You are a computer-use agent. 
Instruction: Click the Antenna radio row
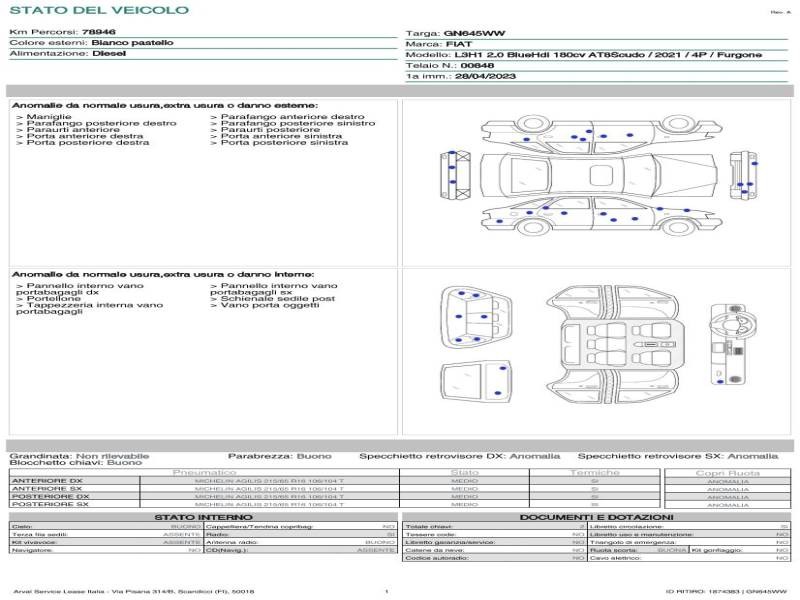coord(301,542)
